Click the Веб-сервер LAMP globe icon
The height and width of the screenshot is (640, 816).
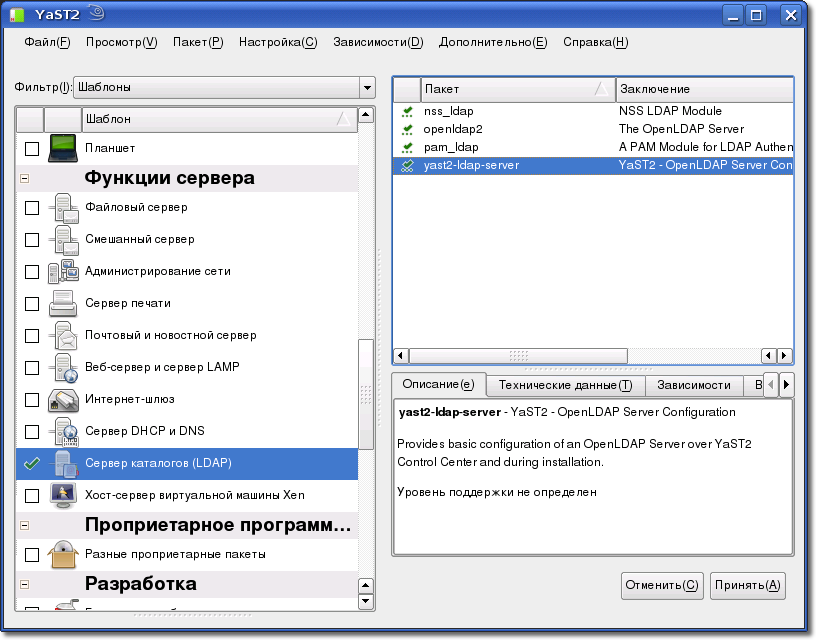(63, 367)
